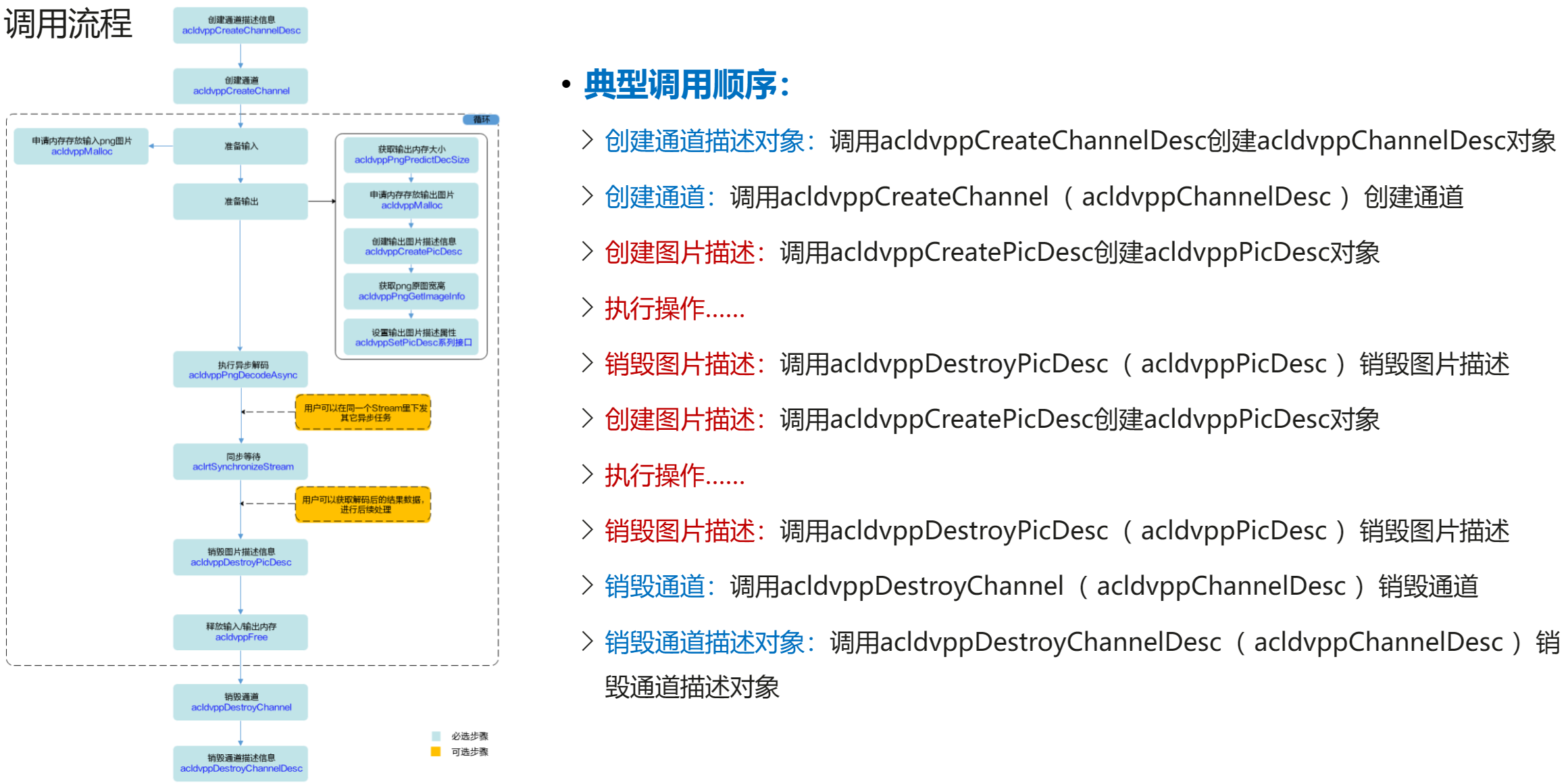
Task: Click the 循环 loop label badge
Action: [x=481, y=120]
